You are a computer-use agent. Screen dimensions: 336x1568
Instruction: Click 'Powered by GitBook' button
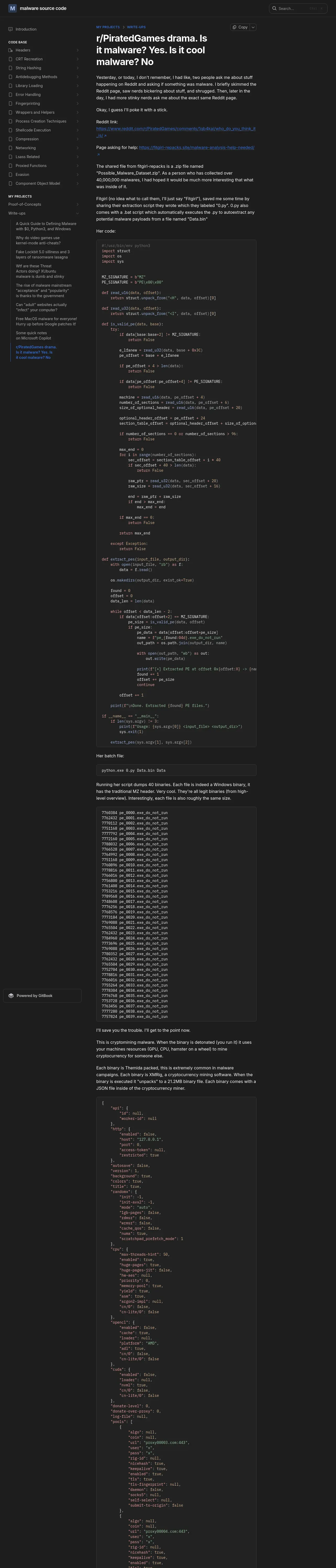pos(43,996)
